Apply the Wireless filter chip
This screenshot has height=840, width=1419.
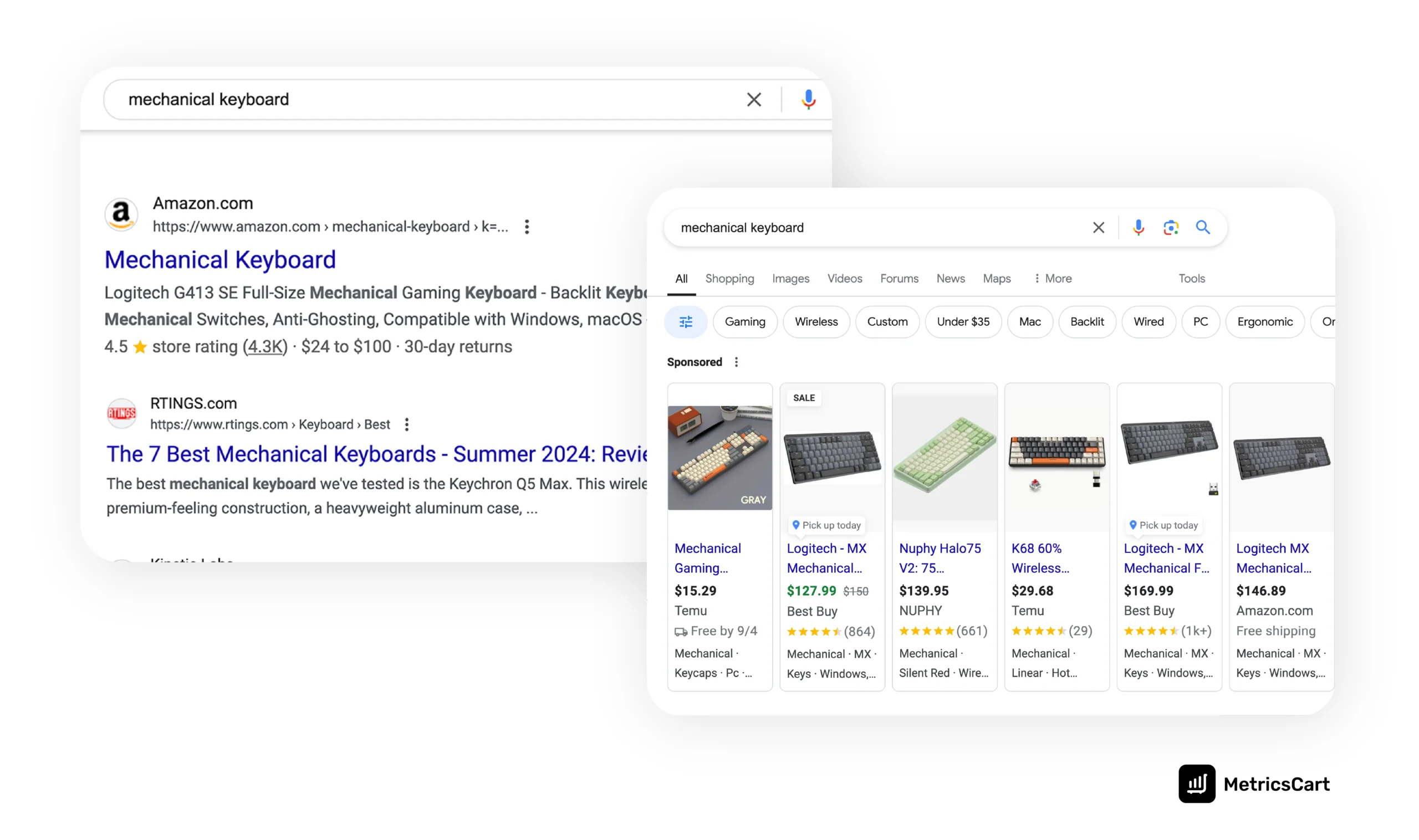click(816, 321)
